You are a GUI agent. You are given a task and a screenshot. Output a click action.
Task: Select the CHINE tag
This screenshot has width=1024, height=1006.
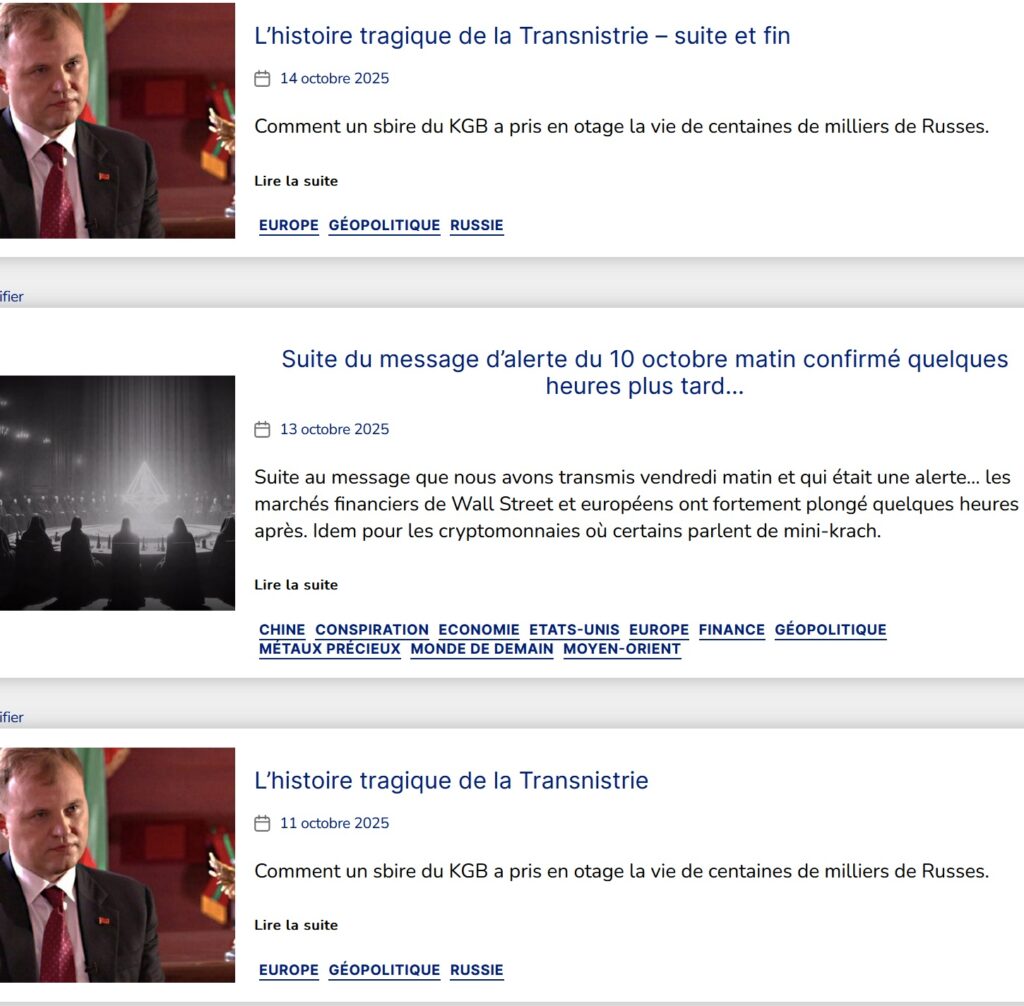[x=282, y=630]
